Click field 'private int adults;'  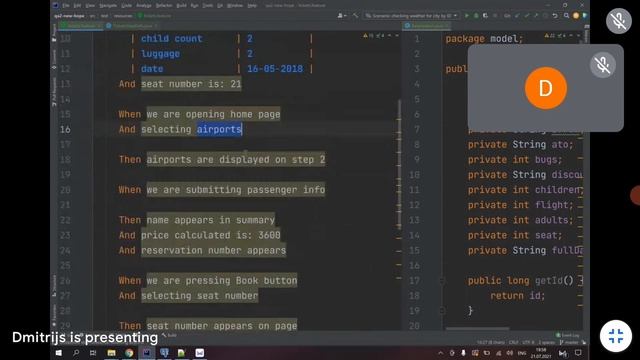click(521, 220)
